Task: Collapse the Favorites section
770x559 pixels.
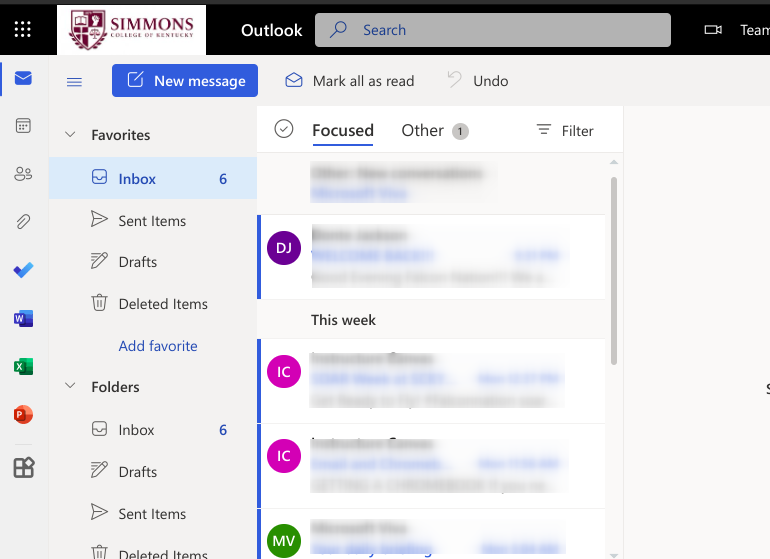Action: [x=71, y=134]
